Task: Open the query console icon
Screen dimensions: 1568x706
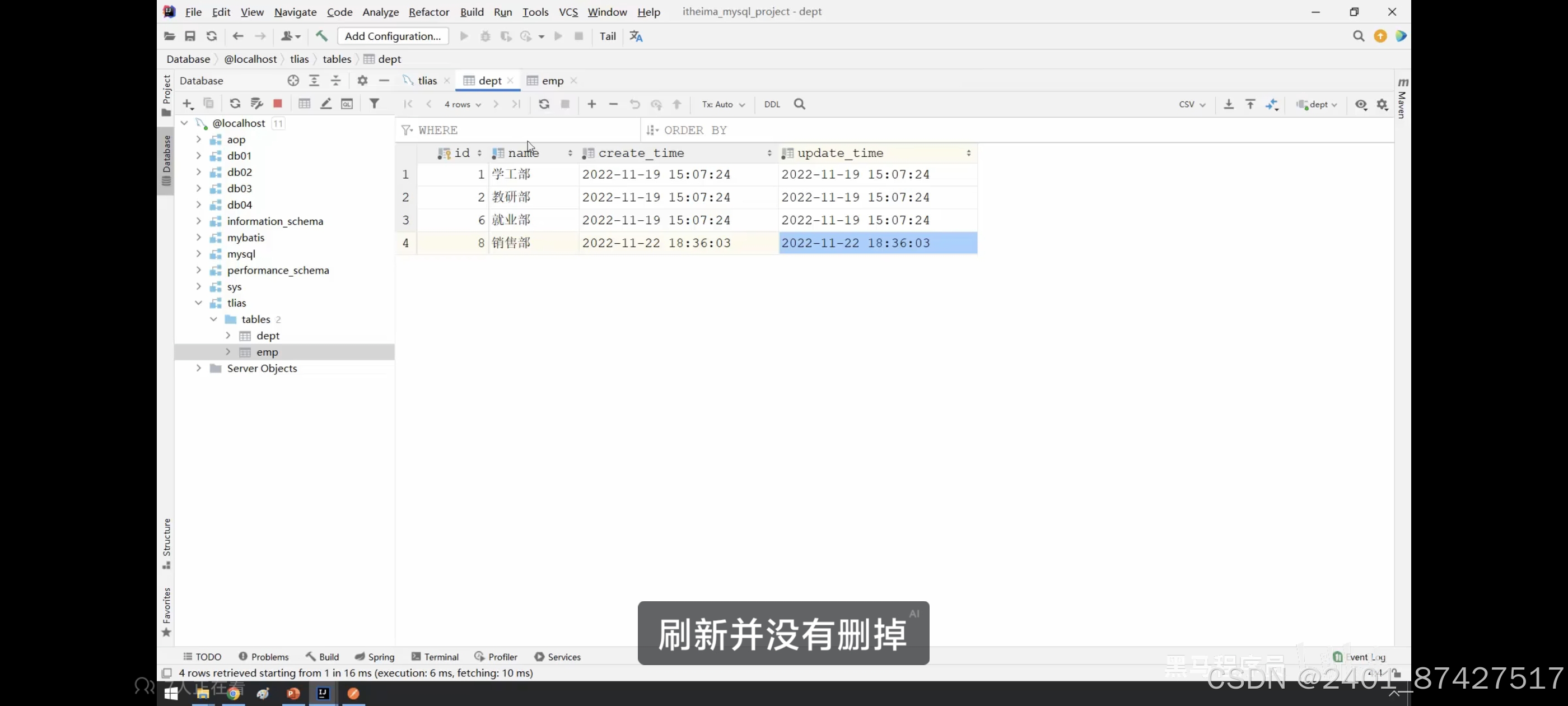Action: click(347, 104)
